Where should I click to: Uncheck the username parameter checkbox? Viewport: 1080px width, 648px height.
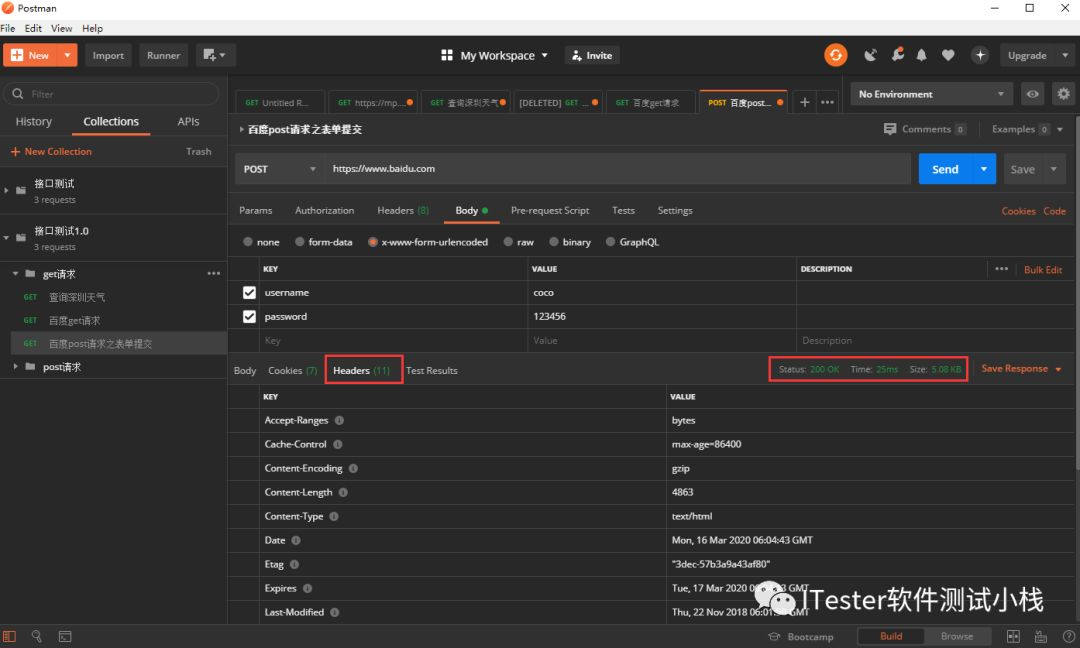point(249,293)
